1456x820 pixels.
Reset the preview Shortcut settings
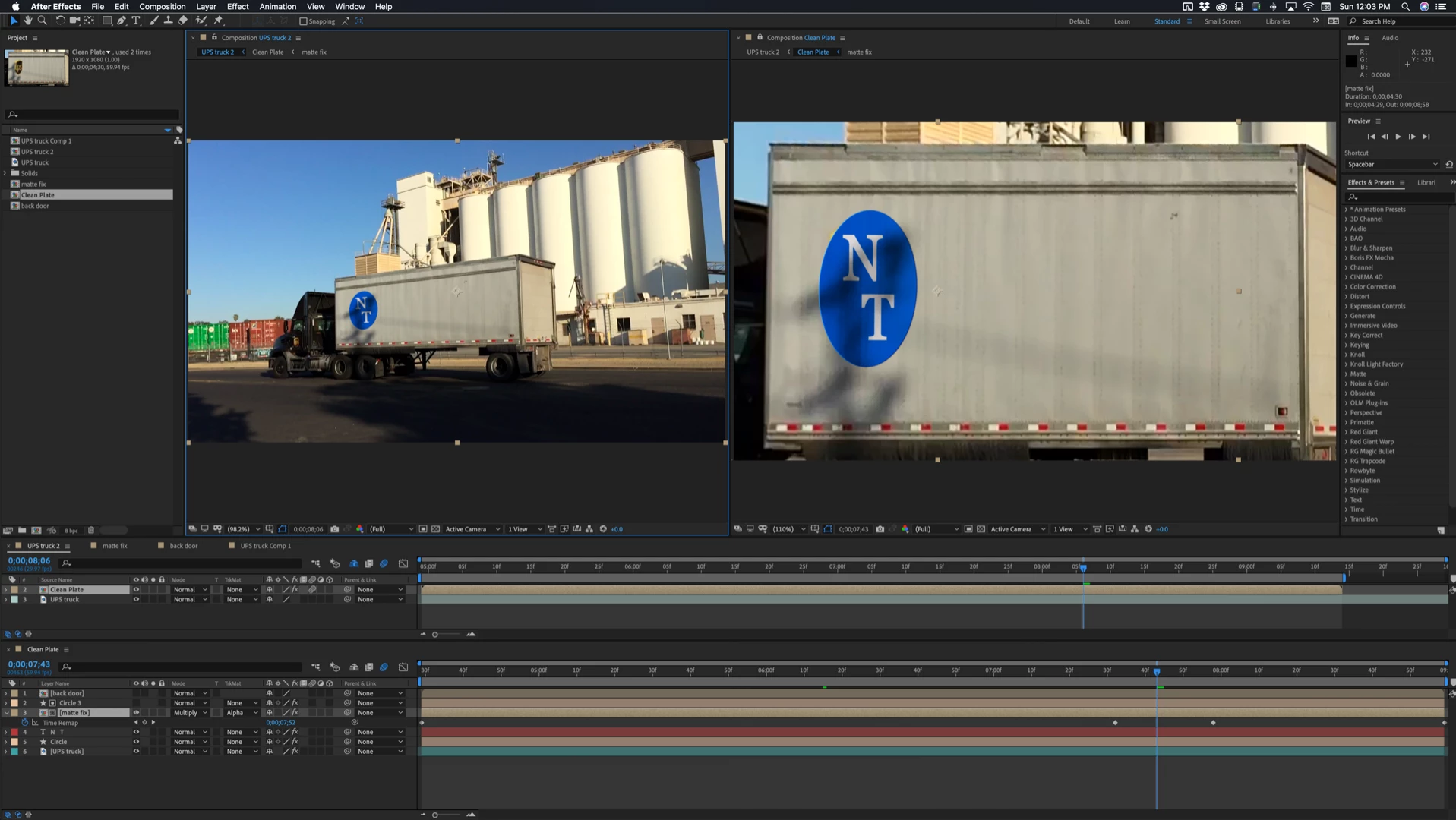pyautogui.click(x=1449, y=165)
